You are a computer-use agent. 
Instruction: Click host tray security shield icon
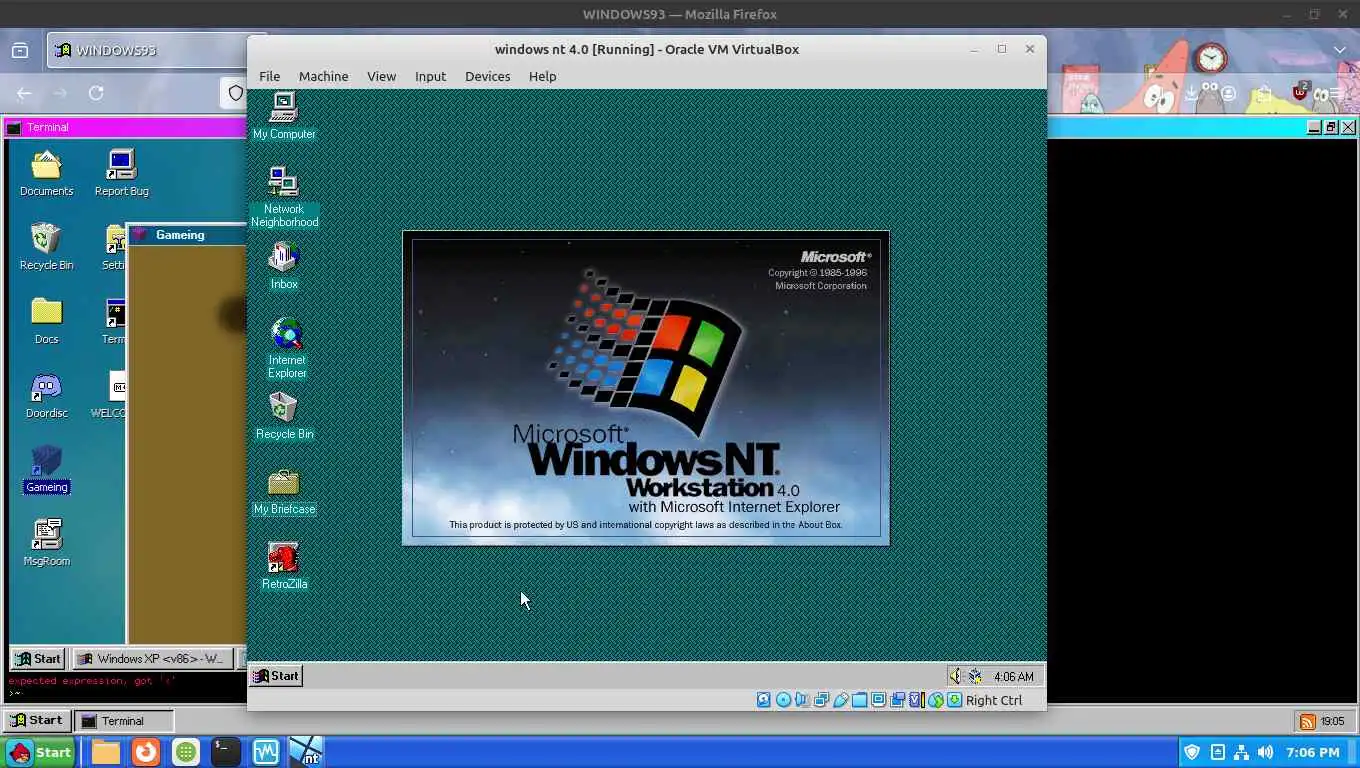[x=1192, y=752]
